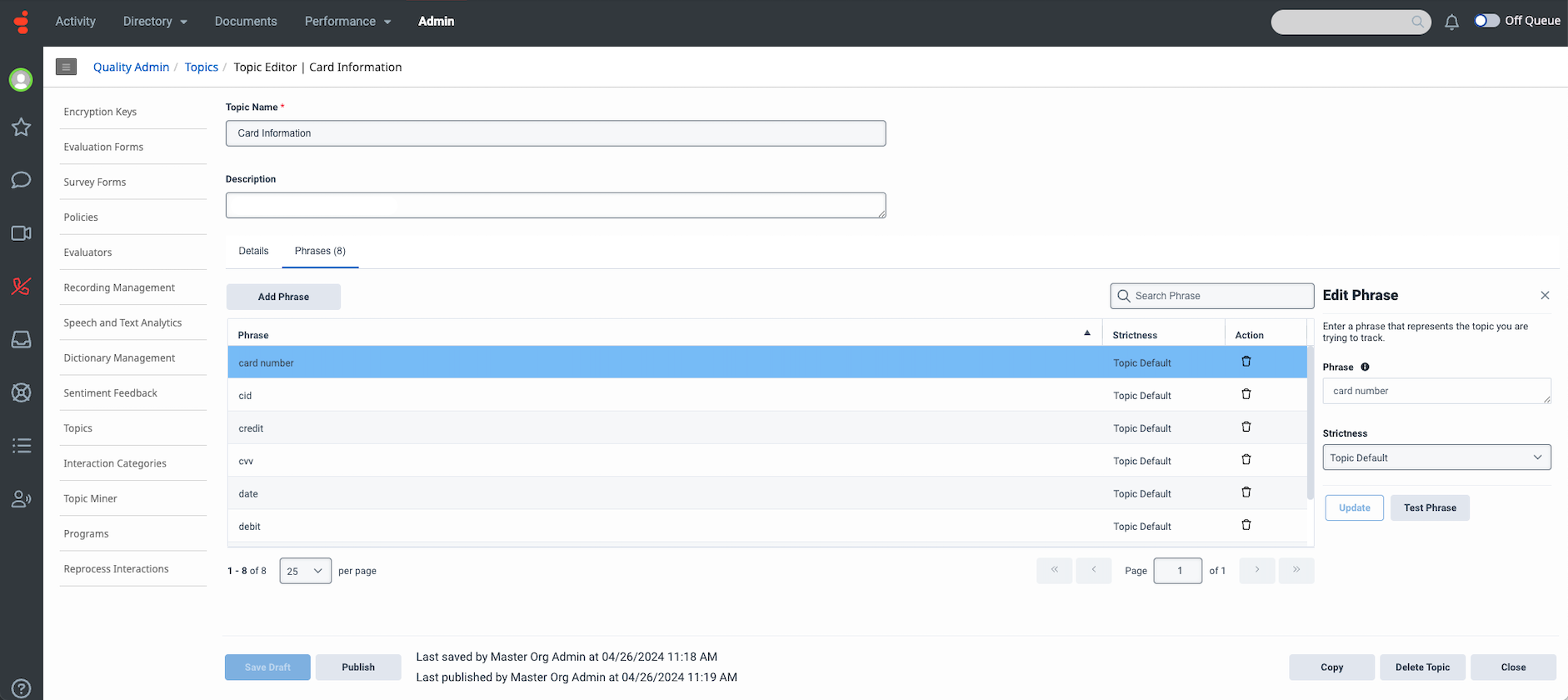Expand the Strictness Topic Default dropdown
Screen dimensions: 1568x700
coord(1436,457)
